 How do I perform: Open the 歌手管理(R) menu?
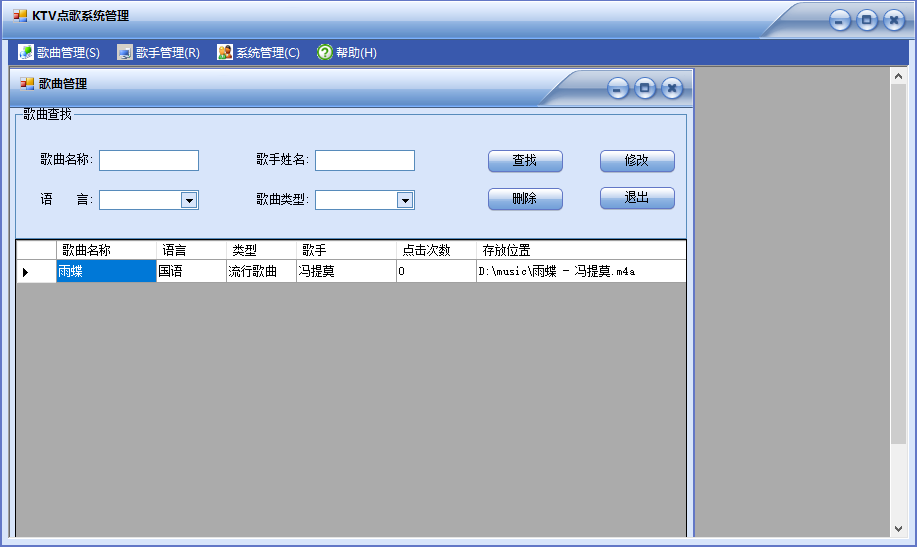click(158, 53)
